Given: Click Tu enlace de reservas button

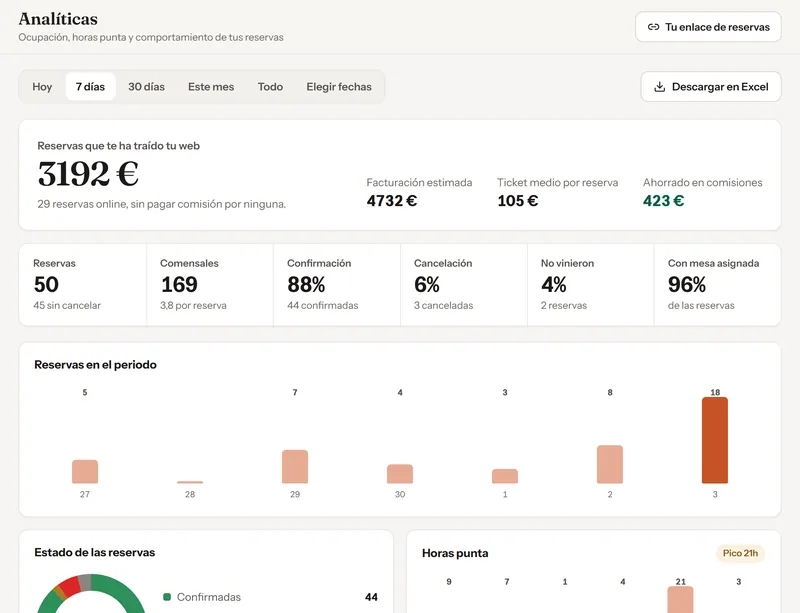Looking at the screenshot, I should click(708, 27).
